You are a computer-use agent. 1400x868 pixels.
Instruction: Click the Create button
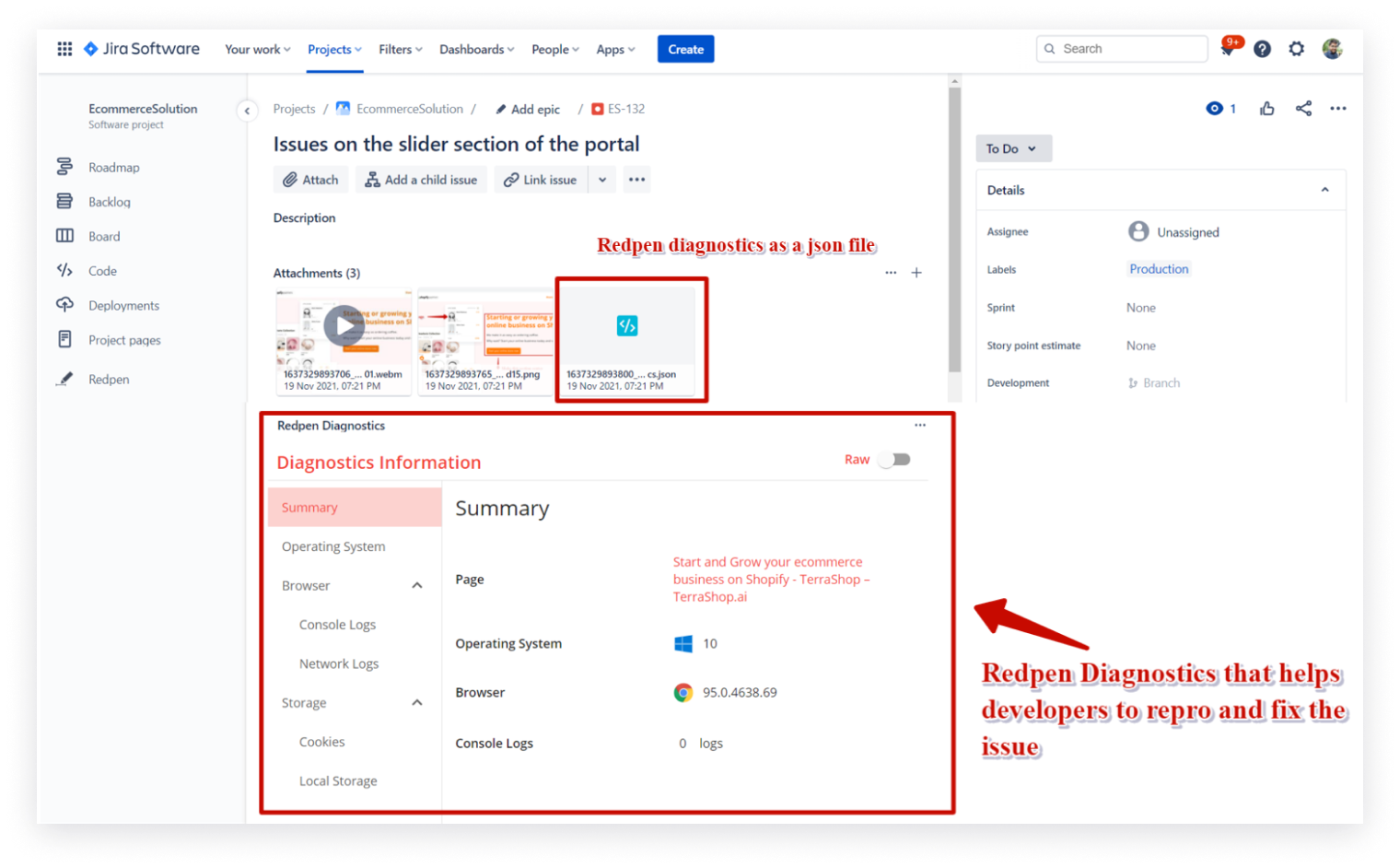click(686, 49)
